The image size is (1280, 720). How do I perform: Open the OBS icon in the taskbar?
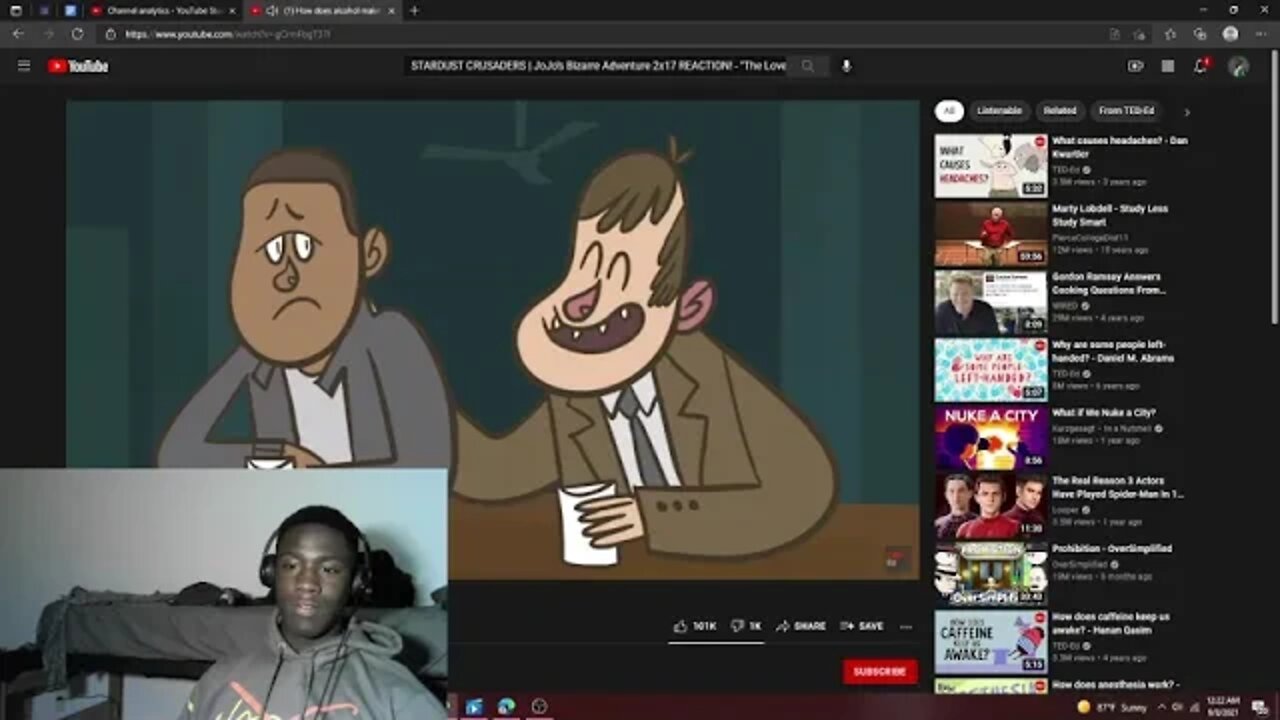click(539, 707)
